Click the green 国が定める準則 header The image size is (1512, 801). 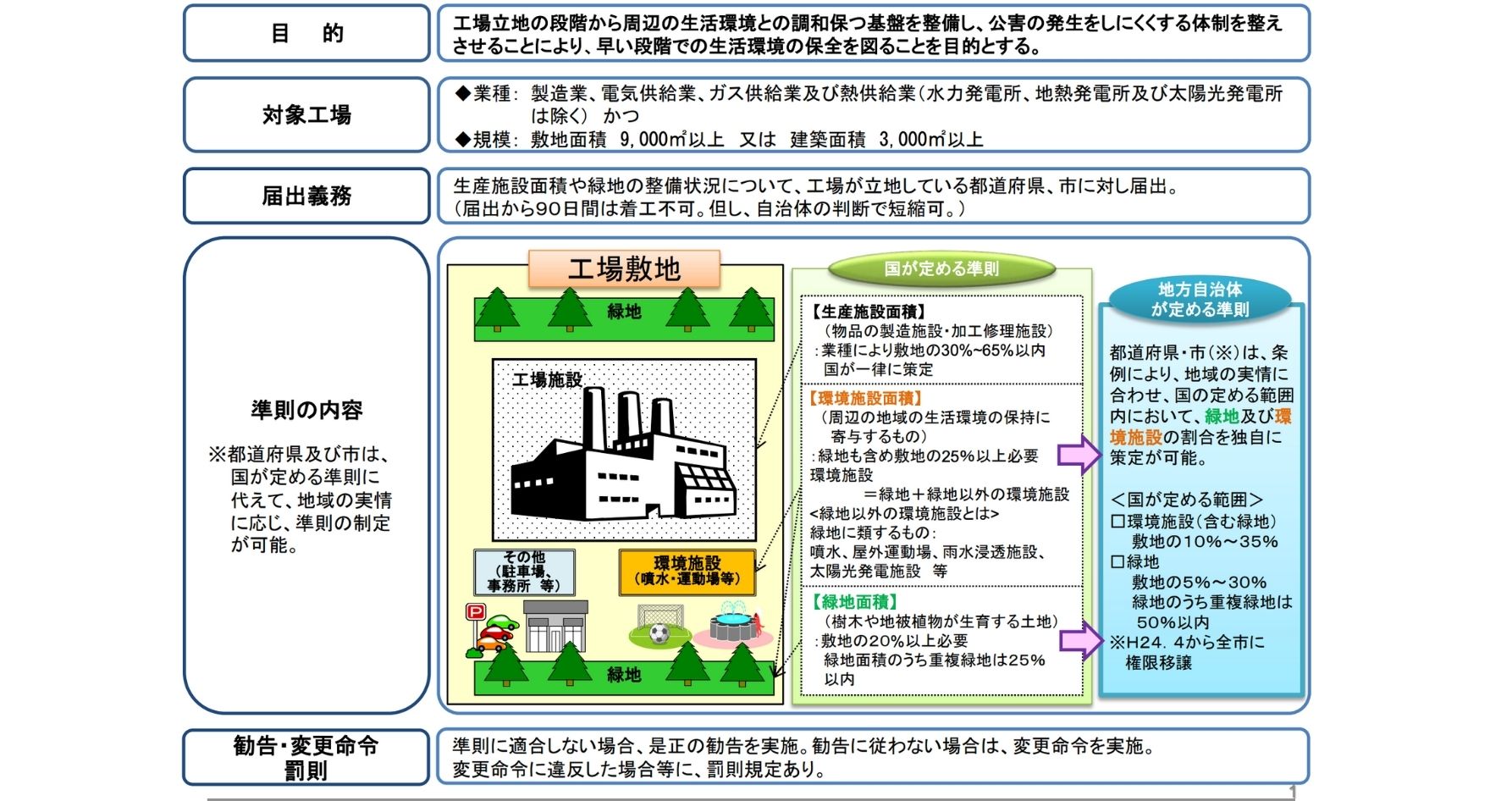pos(941,269)
